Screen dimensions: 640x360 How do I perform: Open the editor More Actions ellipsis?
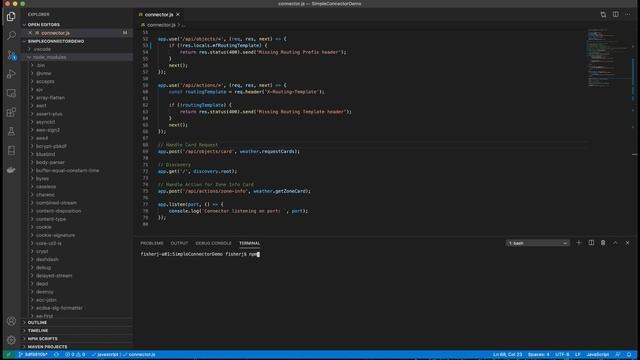[x=627, y=14]
